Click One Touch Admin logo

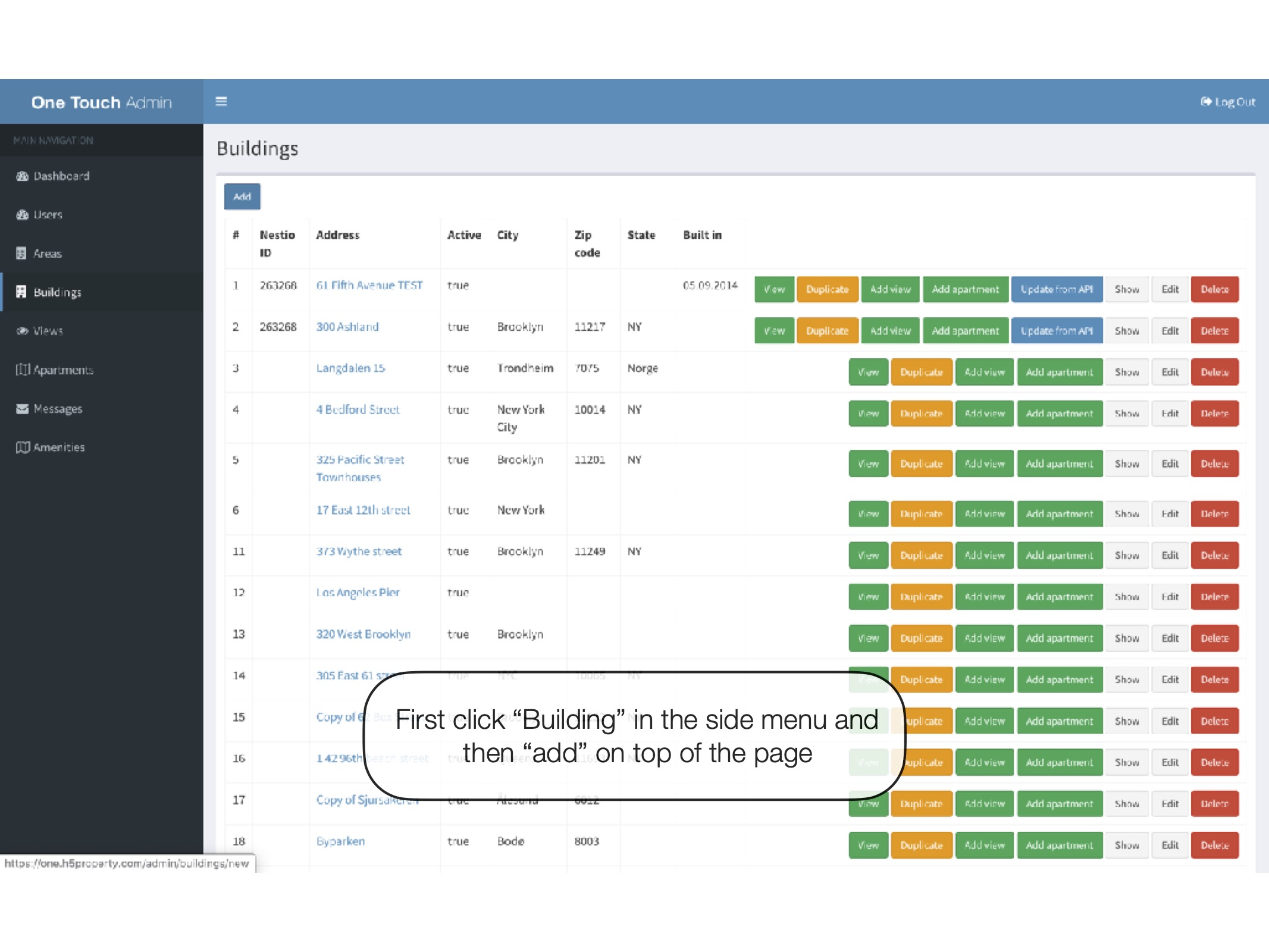tap(101, 102)
